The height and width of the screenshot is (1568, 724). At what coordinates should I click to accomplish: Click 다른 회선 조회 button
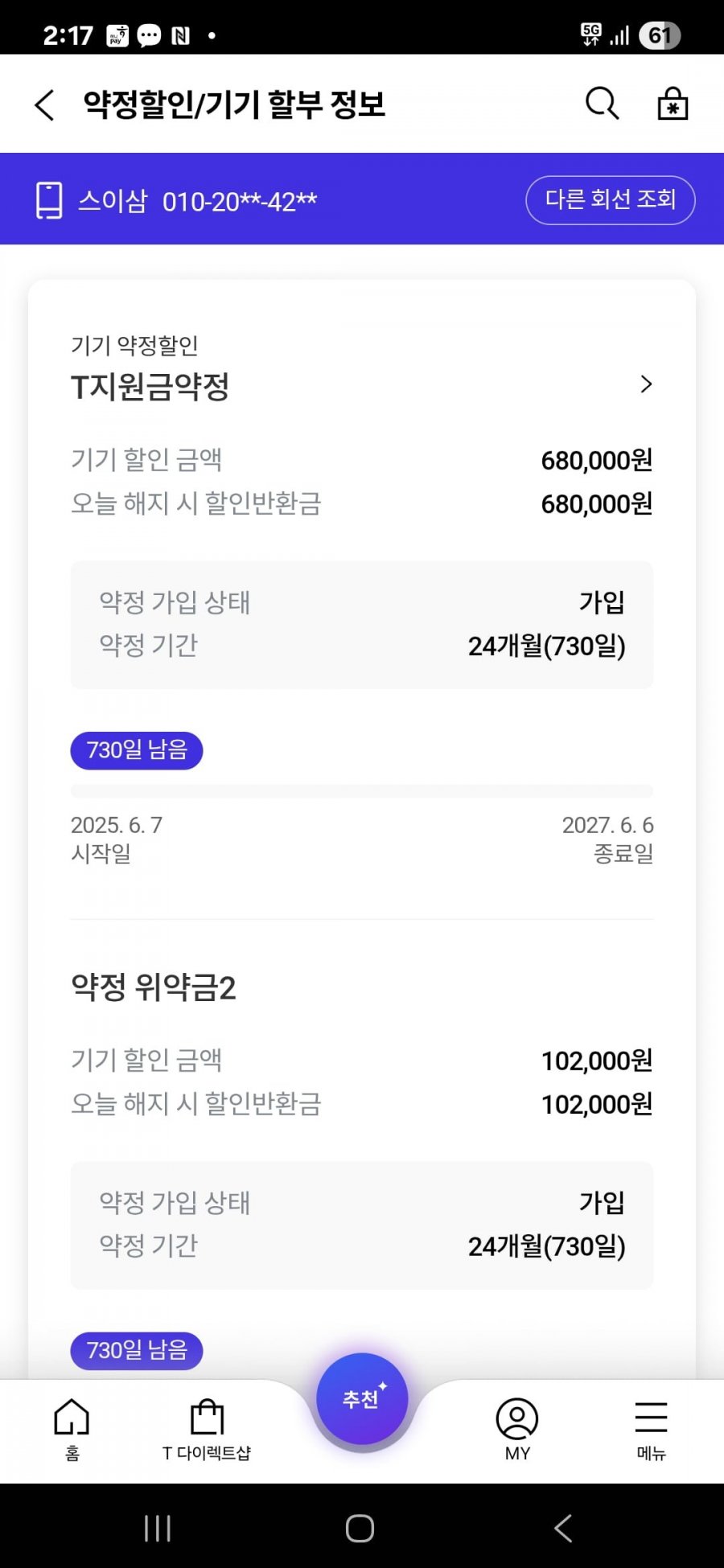(611, 199)
